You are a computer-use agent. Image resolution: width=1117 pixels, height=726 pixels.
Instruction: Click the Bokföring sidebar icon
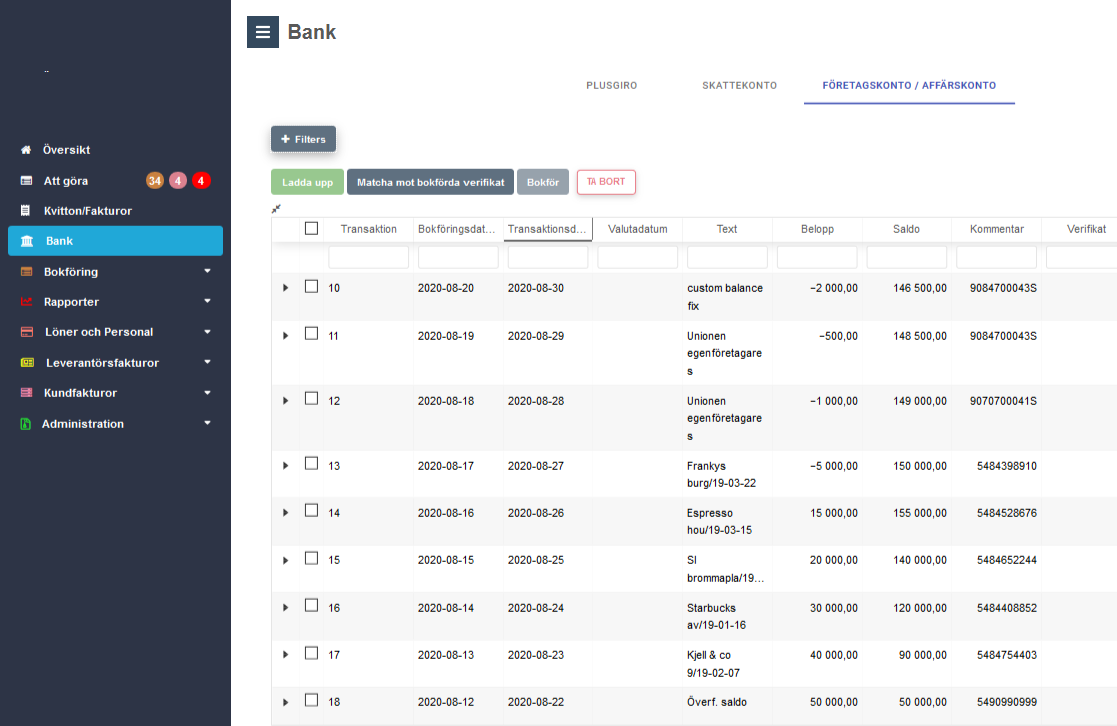pyautogui.click(x=27, y=272)
